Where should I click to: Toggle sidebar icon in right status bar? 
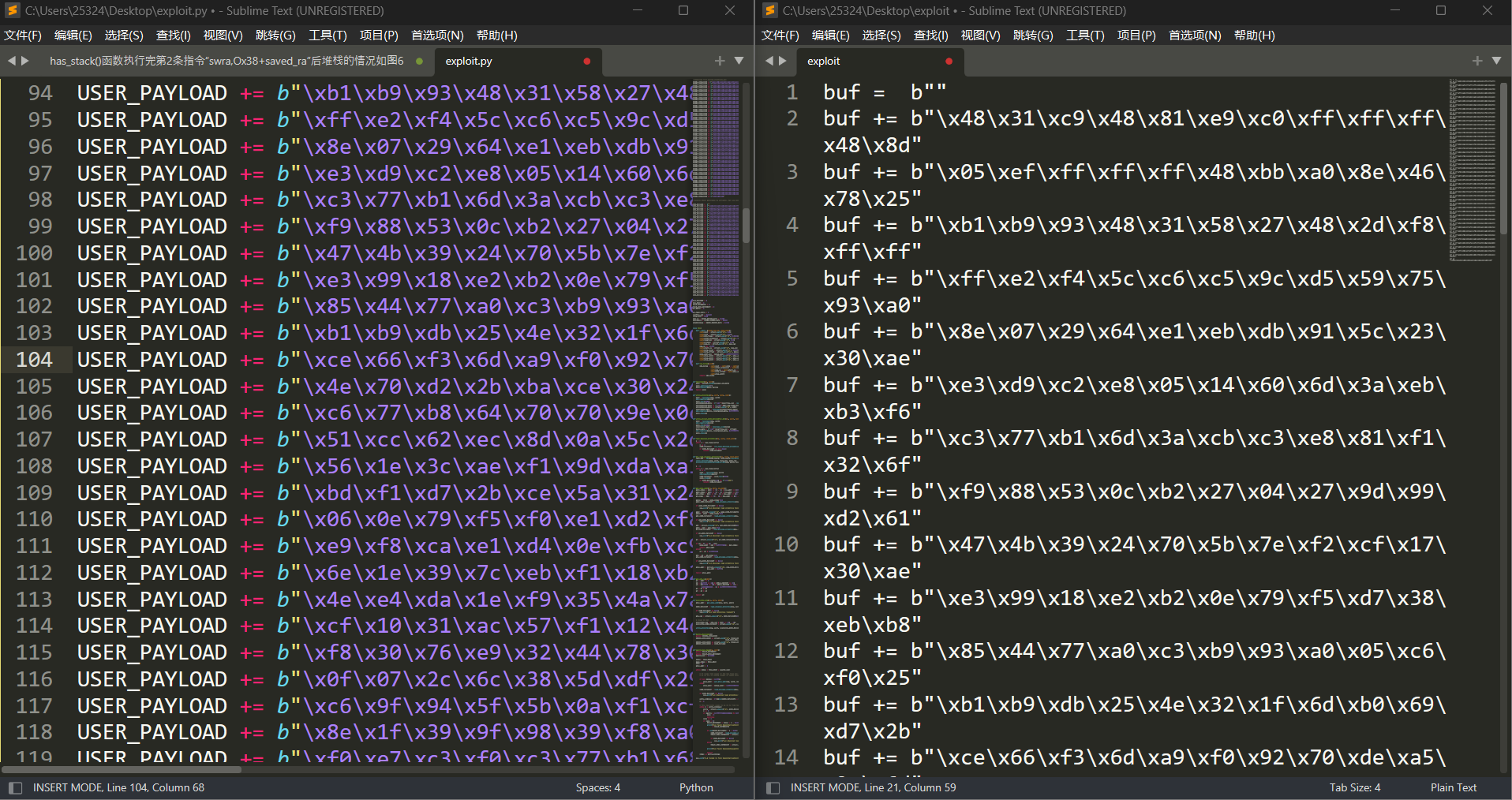(773, 787)
